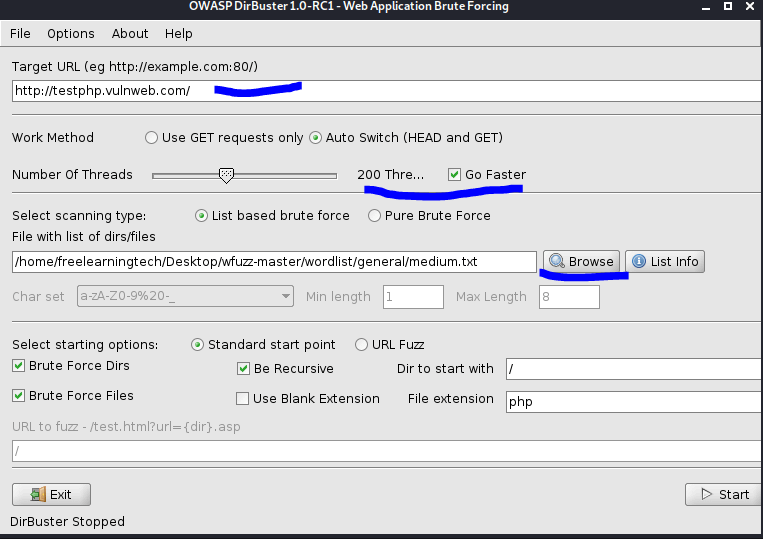Click the File extension field
Viewport: 763px width, 539px height.
click(635, 402)
